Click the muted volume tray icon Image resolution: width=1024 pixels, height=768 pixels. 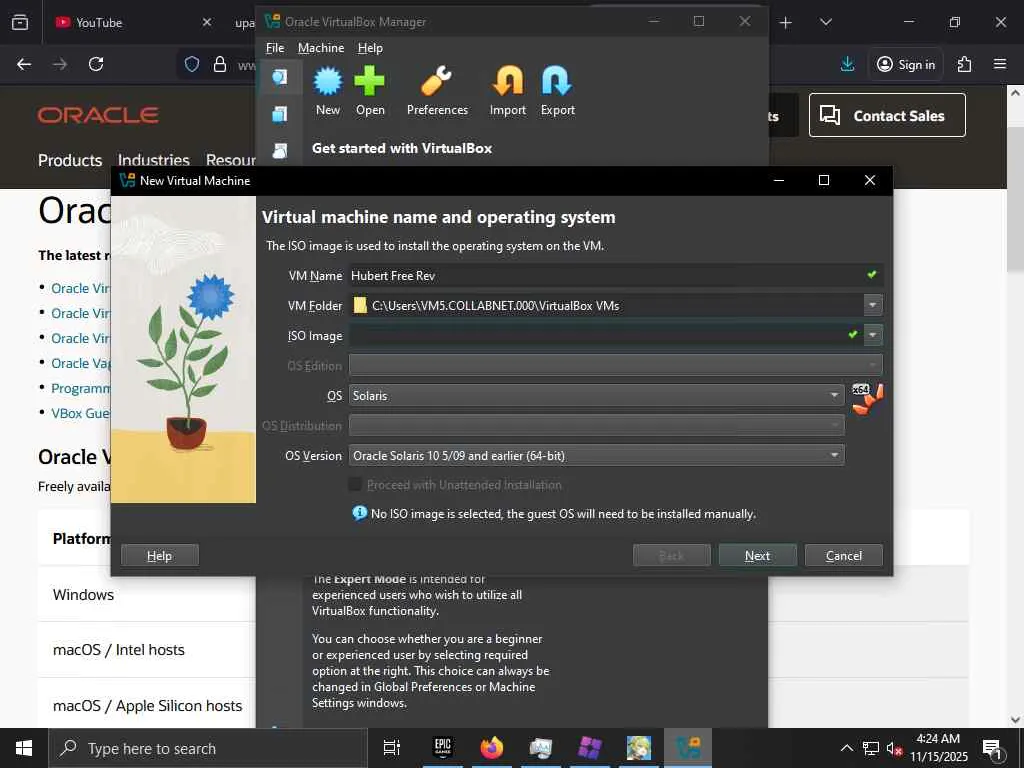pos(894,748)
